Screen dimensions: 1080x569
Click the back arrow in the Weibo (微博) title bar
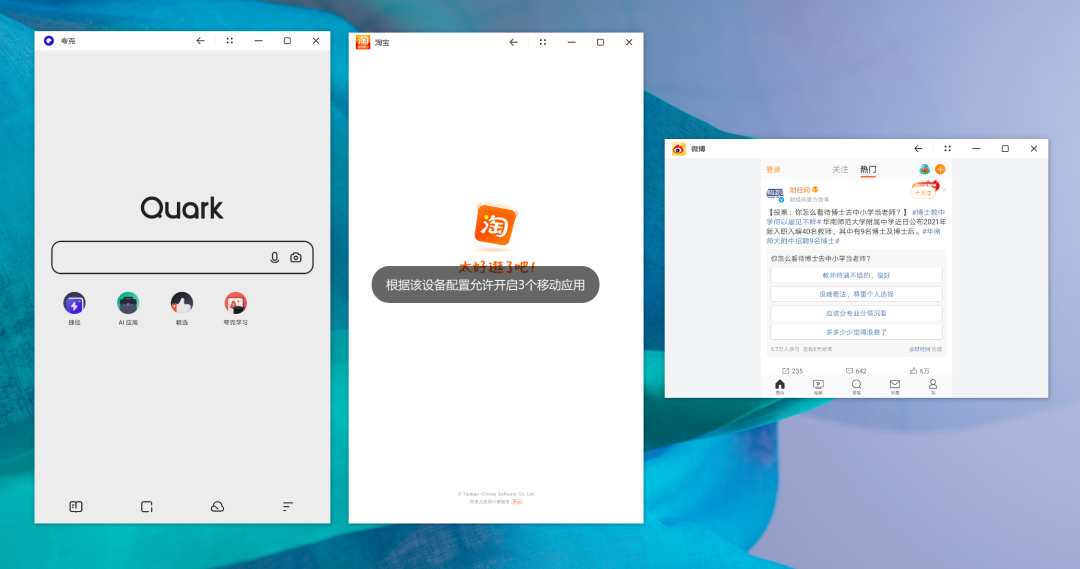pos(918,148)
